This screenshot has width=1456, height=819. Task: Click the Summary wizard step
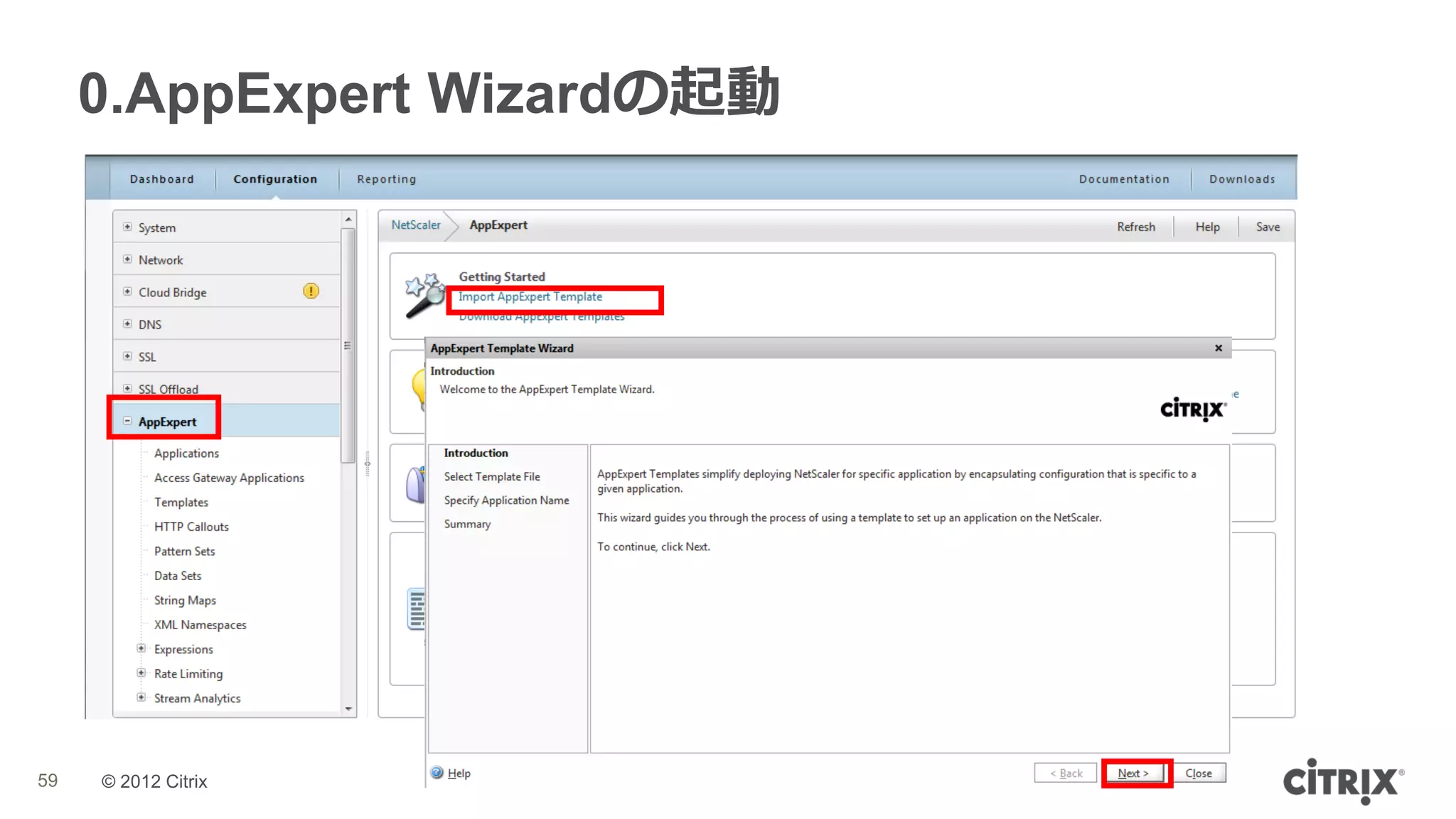tap(467, 524)
